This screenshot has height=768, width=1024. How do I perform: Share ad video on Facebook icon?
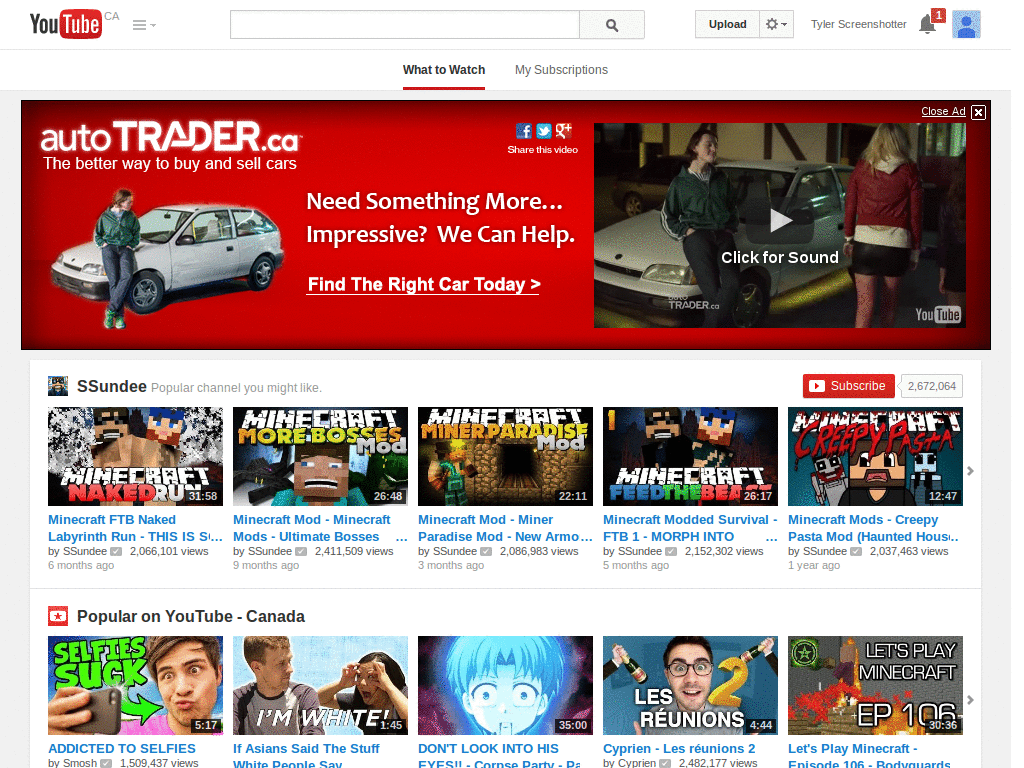[524, 131]
